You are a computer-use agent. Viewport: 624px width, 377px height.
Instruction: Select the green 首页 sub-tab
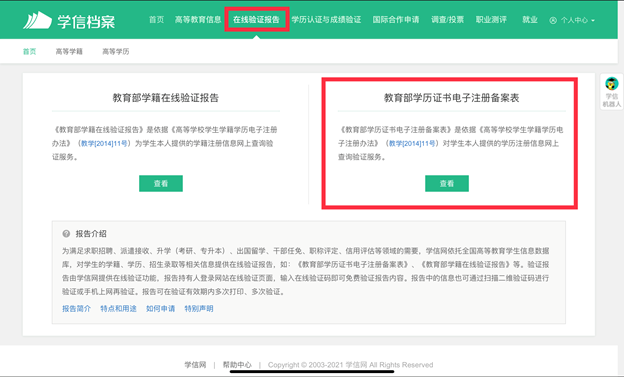29,51
